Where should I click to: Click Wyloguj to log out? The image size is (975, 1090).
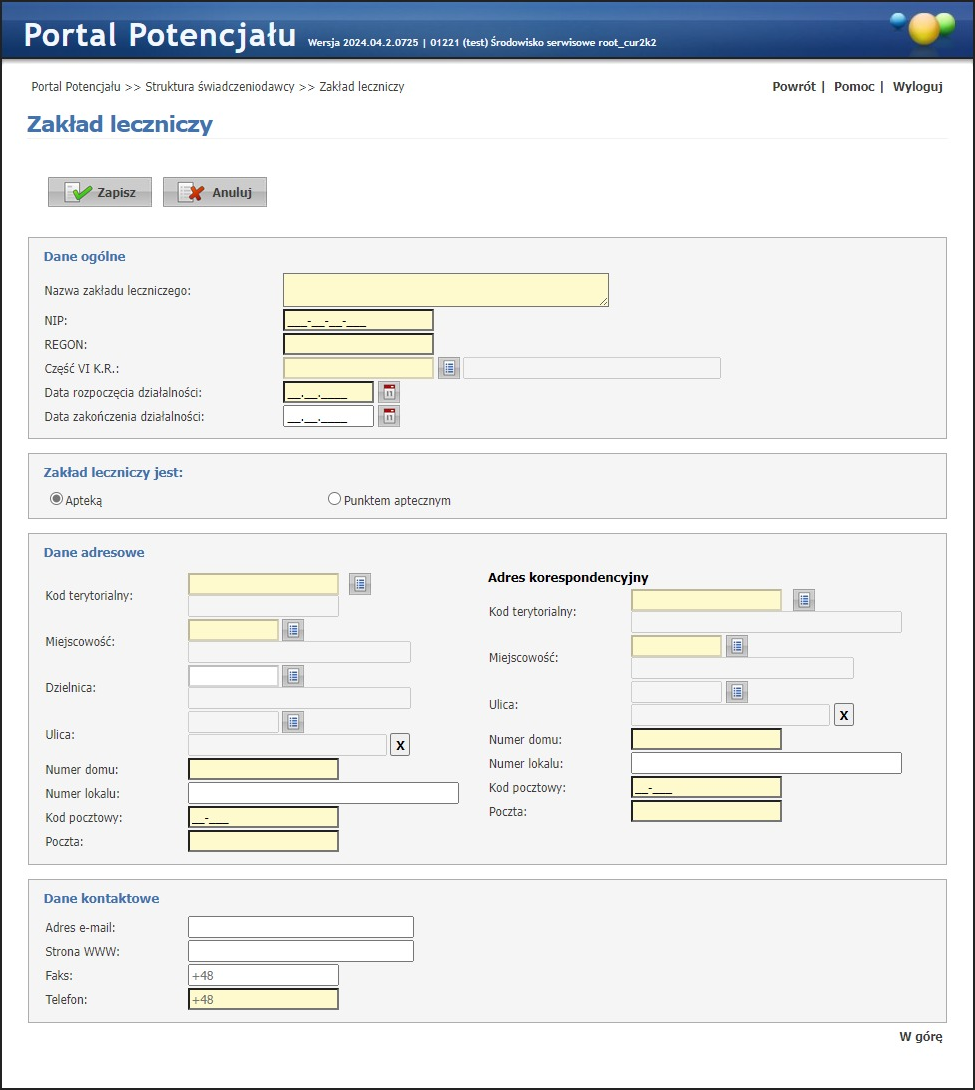[917, 87]
